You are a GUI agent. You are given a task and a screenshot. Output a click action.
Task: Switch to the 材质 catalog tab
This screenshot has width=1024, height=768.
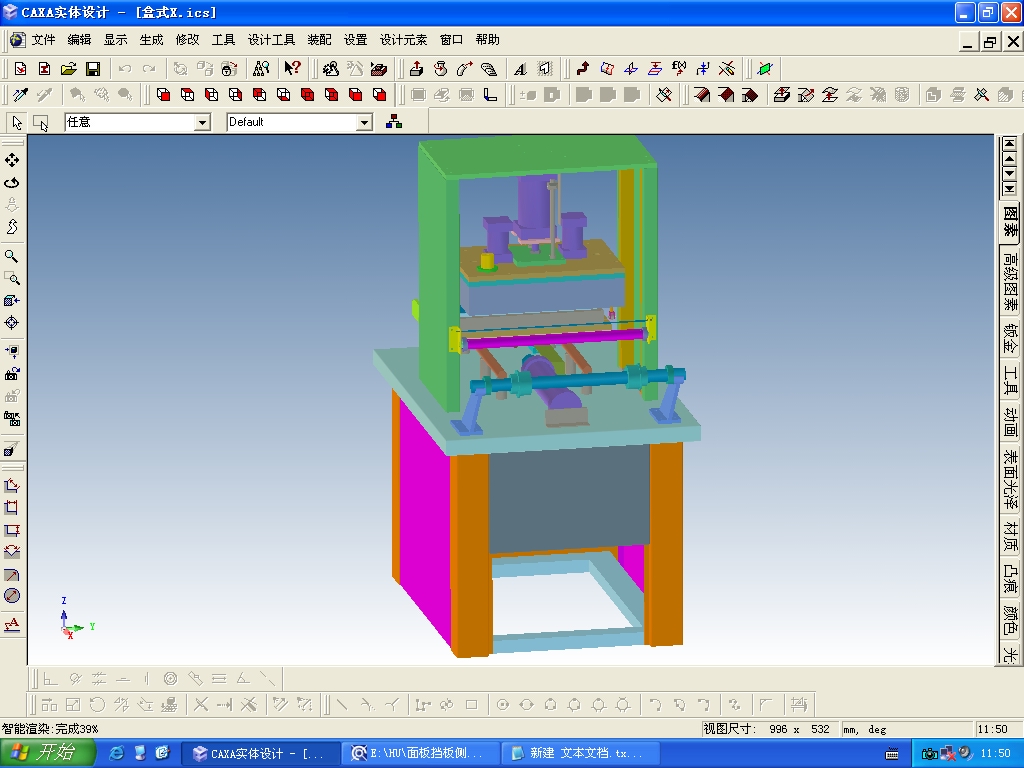click(1010, 537)
